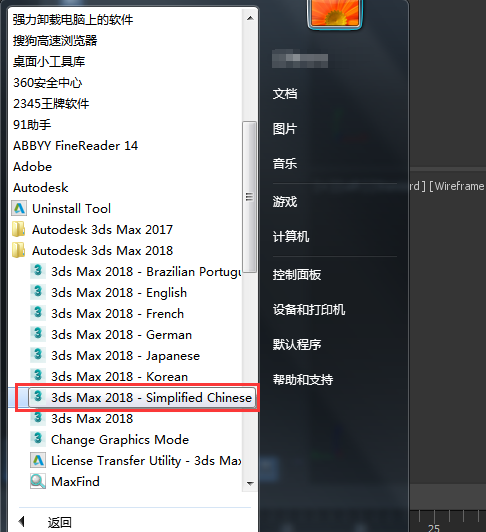Click the orange flower user picture
Image resolution: width=486 pixels, height=532 pixels.
point(335,14)
